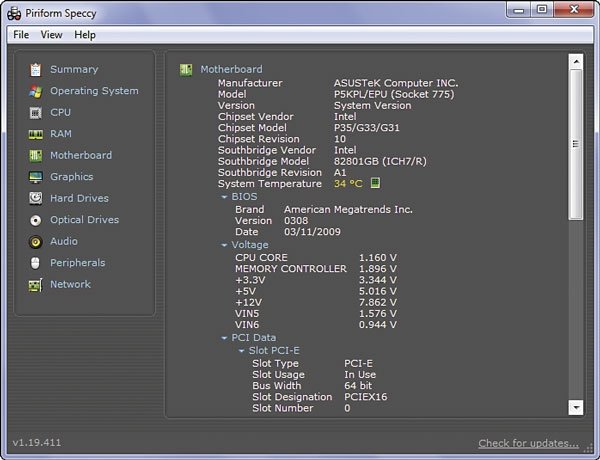The height and width of the screenshot is (460, 600).
Task: Open the Graphics section
Action: (x=72, y=176)
